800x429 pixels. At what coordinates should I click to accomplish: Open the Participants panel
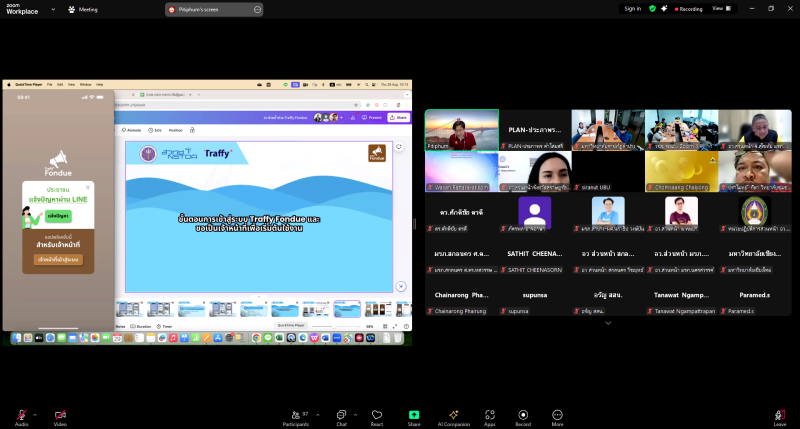[296, 415]
